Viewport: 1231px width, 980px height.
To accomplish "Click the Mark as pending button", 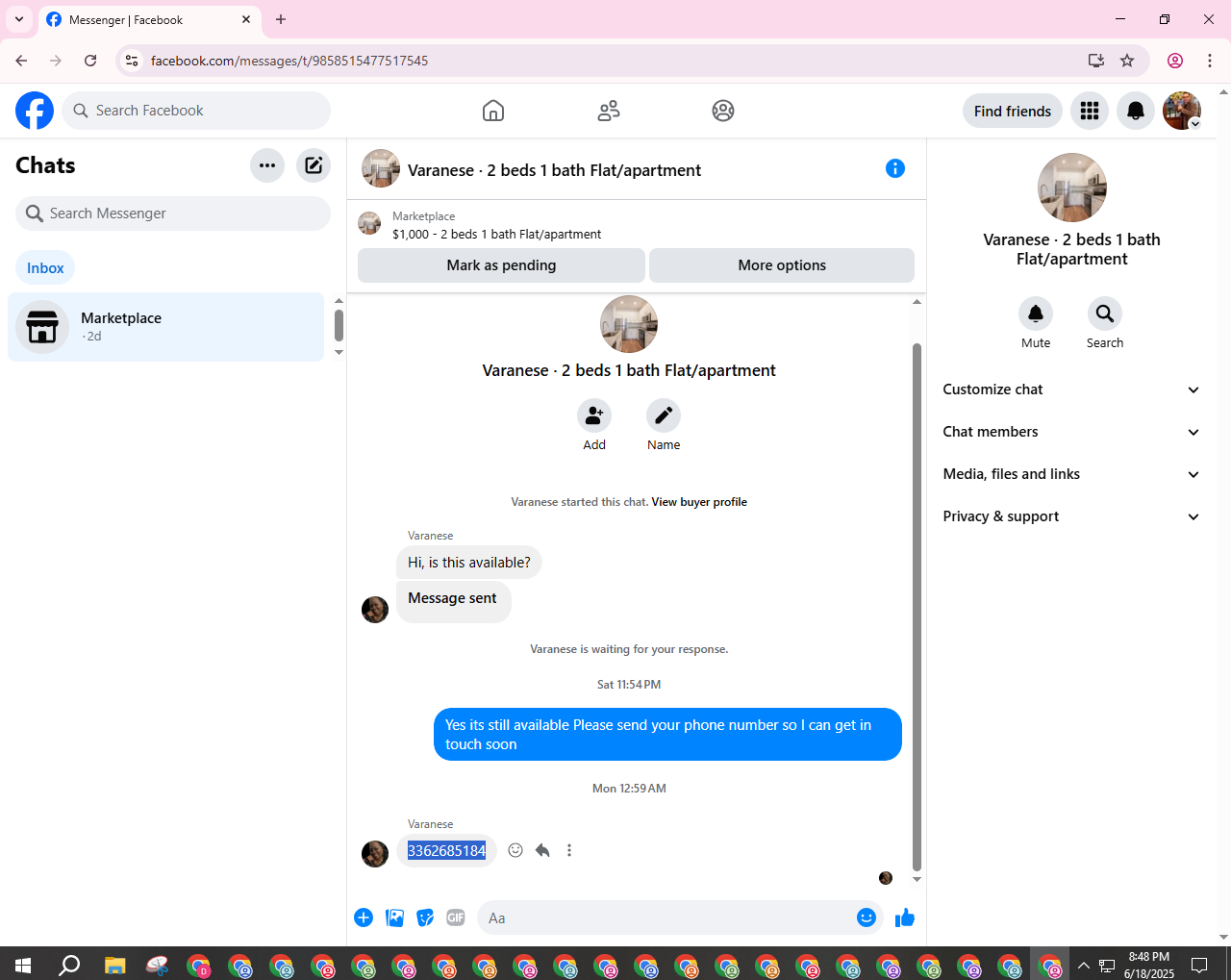I will coord(501,265).
